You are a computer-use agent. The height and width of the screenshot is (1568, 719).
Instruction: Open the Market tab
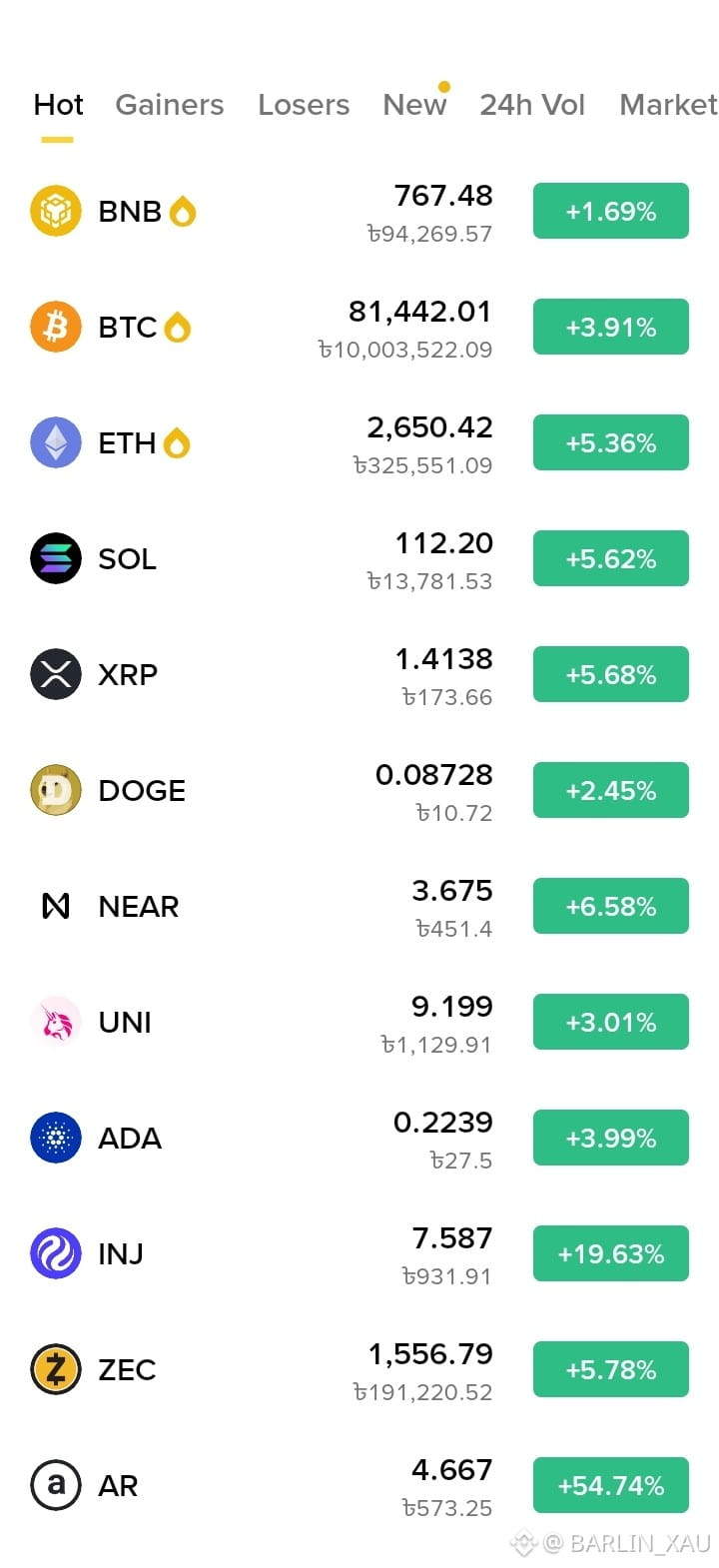pos(668,105)
